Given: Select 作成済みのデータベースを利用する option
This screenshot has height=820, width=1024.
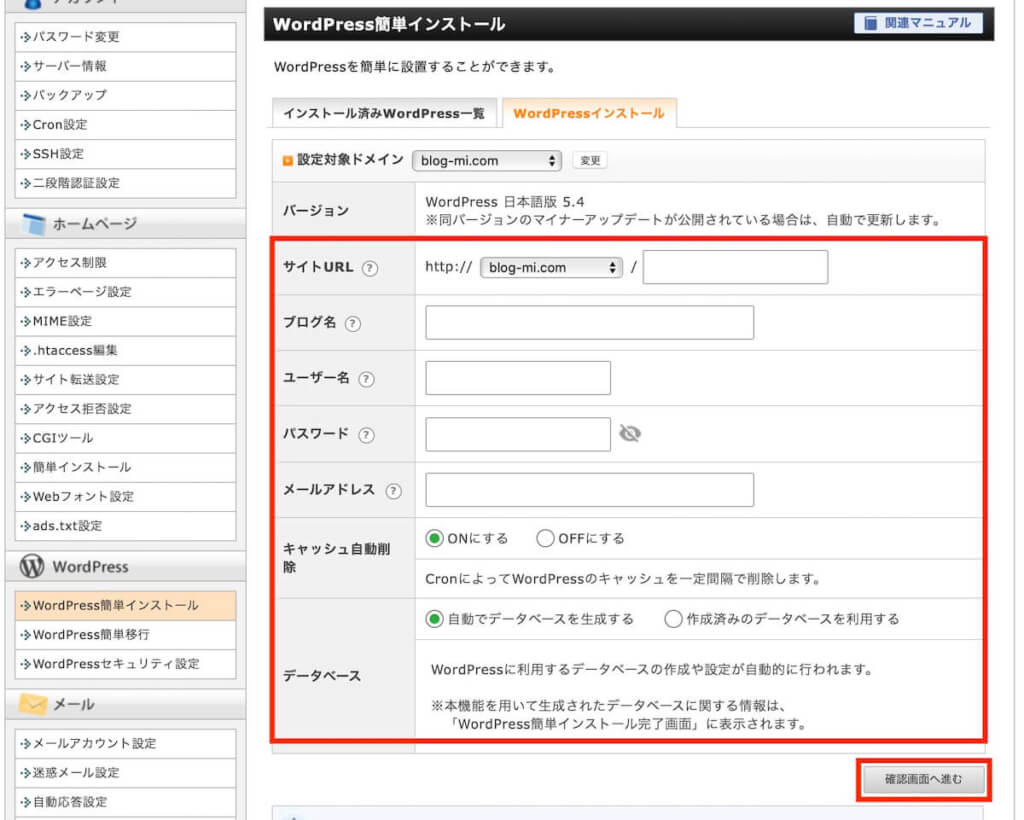Looking at the screenshot, I should [x=673, y=619].
